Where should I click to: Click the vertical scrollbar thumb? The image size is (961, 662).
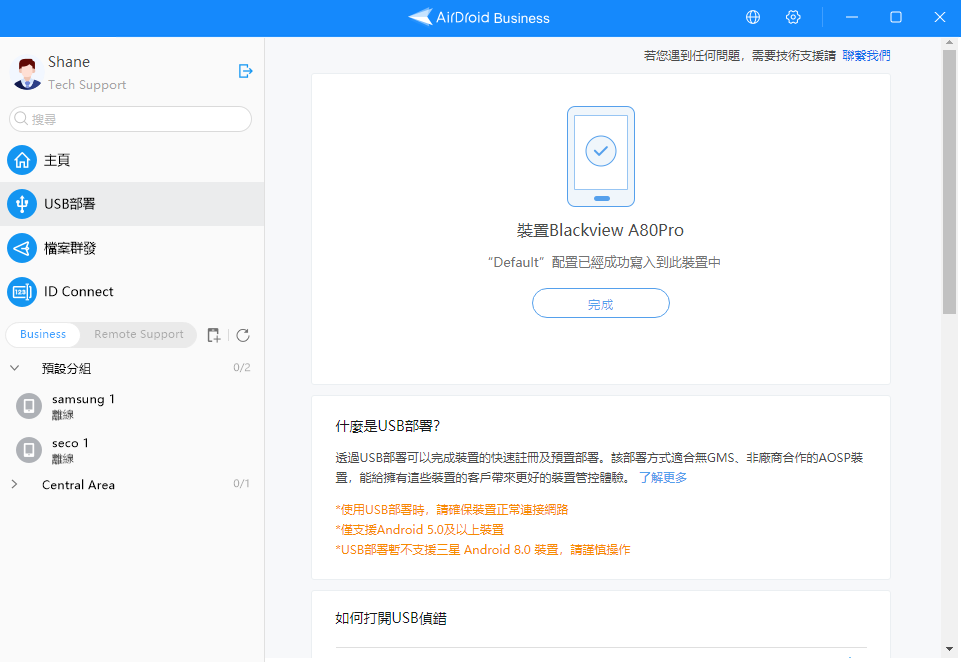coord(949,182)
